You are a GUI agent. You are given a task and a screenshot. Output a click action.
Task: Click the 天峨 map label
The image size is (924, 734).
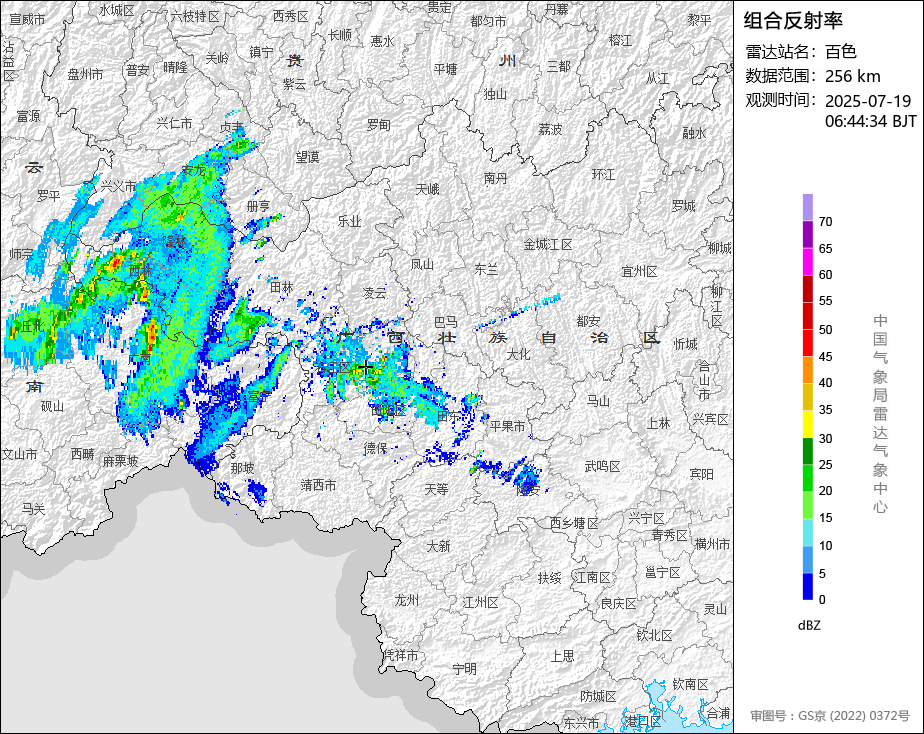coord(427,189)
